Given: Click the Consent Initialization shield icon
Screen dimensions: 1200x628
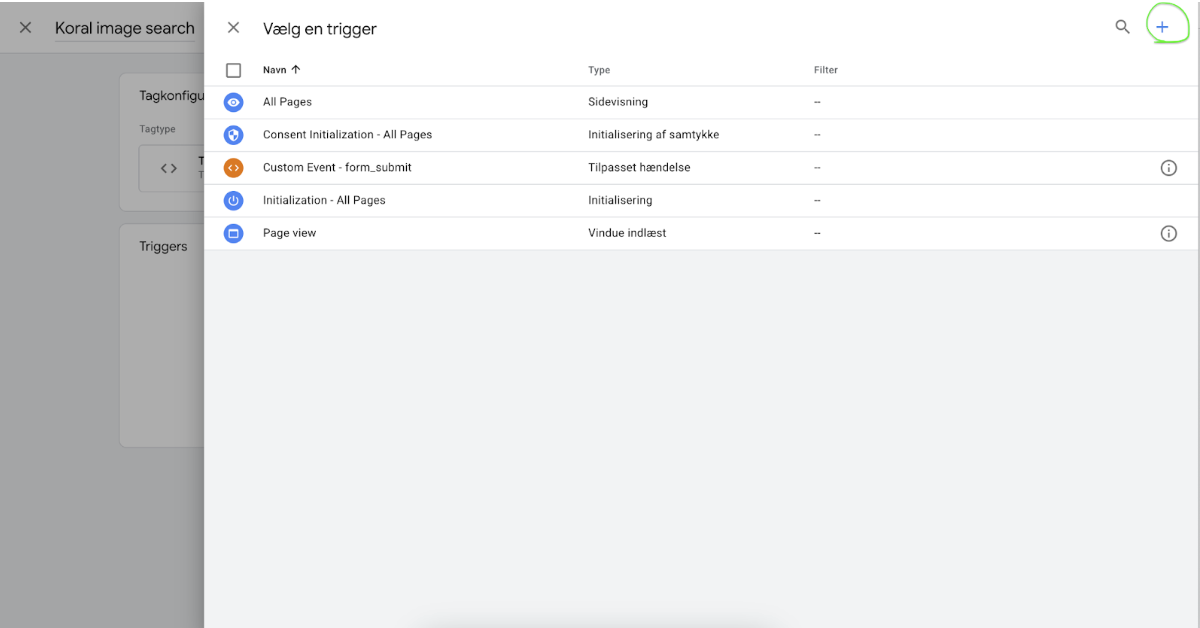Looking at the screenshot, I should (233, 135).
